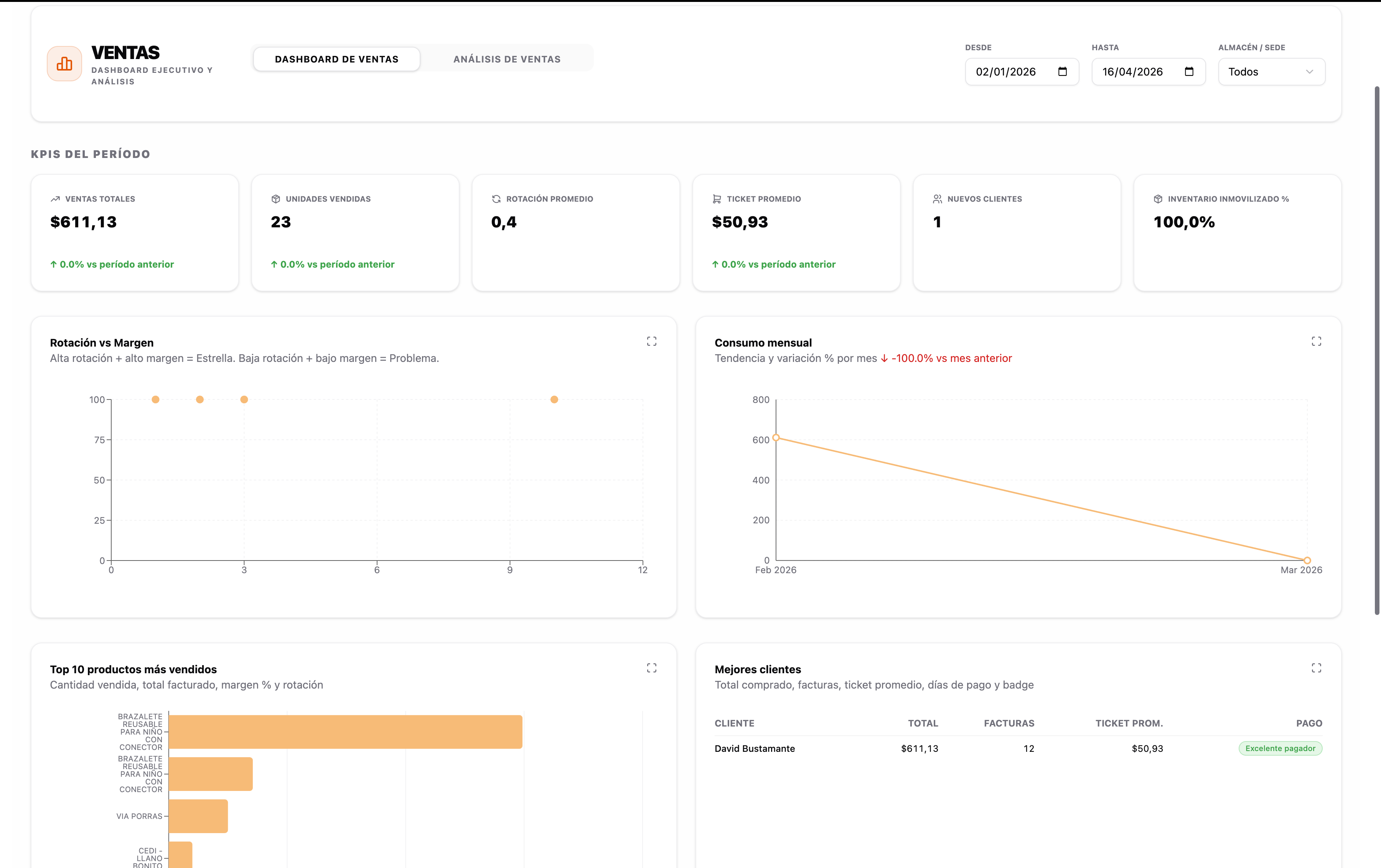Switch to the Dashboard de Ventas tab
The width and height of the screenshot is (1381, 868).
point(337,59)
